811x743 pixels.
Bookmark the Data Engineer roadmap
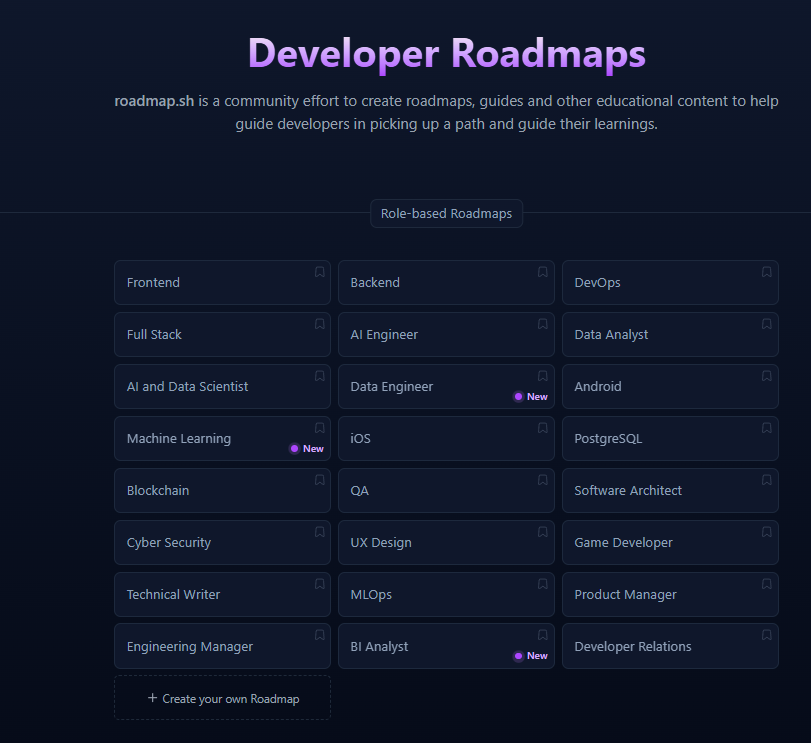click(x=543, y=376)
